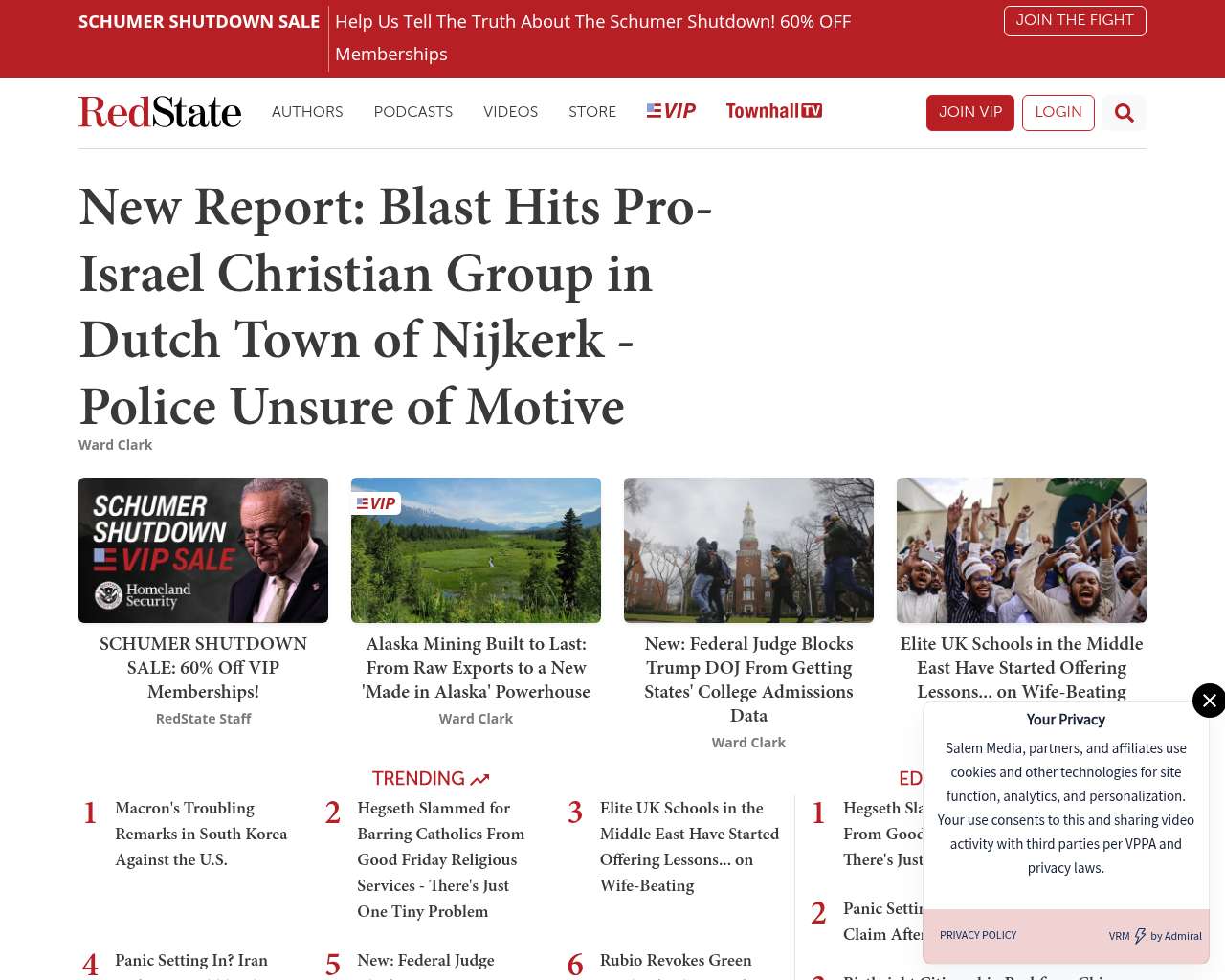Click the trending arrow icon

coord(479,779)
